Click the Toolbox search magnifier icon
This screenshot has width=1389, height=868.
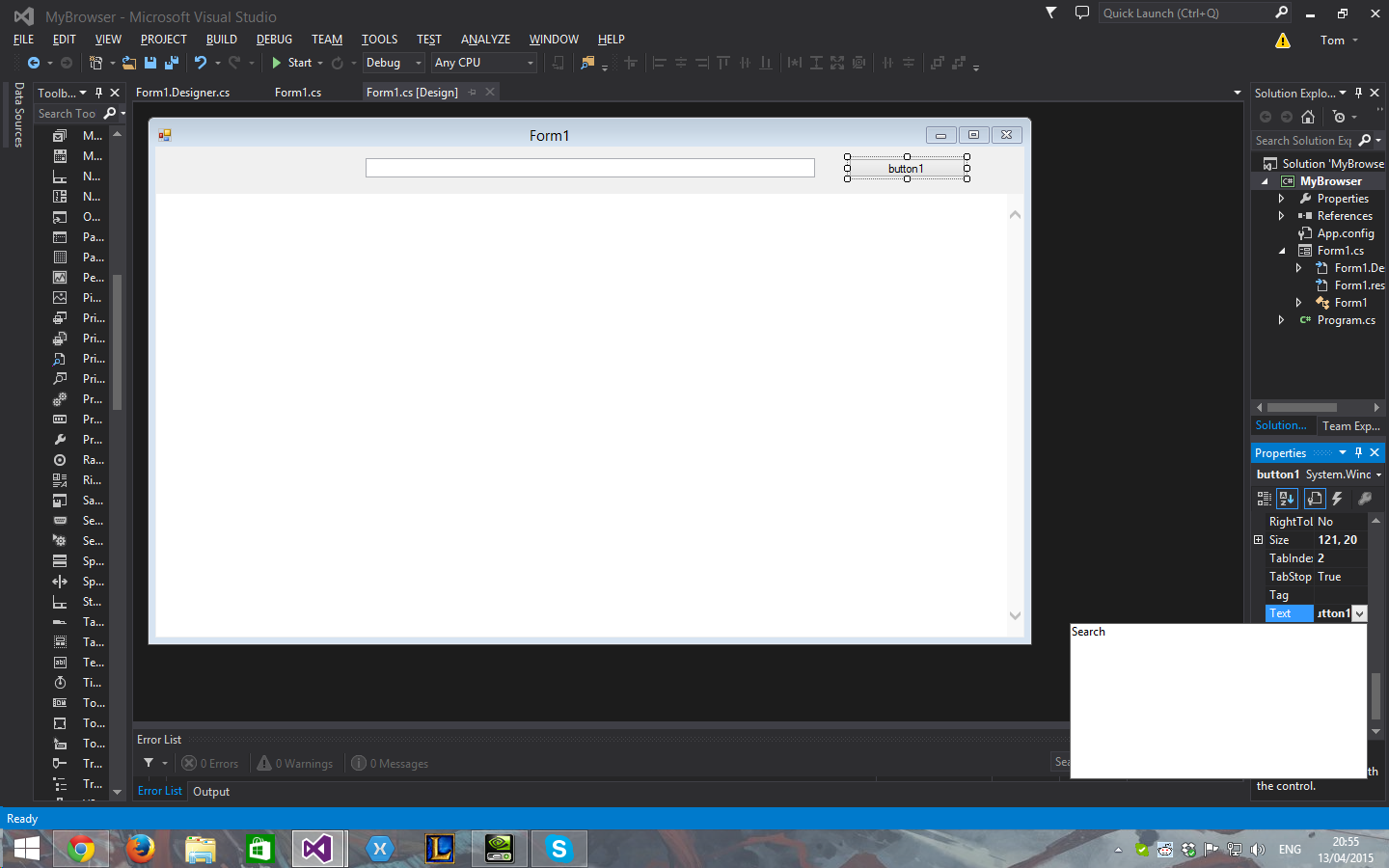pyautogui.click(x=110, y=114)
